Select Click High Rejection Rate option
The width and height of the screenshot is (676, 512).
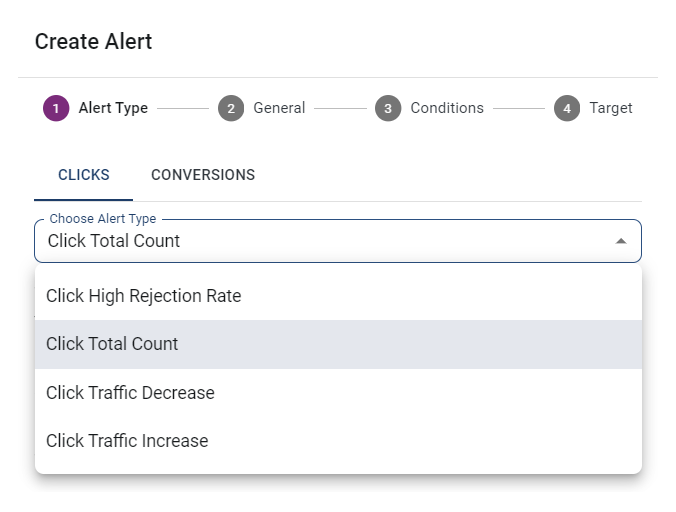pyautogui.click(x=144, y=296)
